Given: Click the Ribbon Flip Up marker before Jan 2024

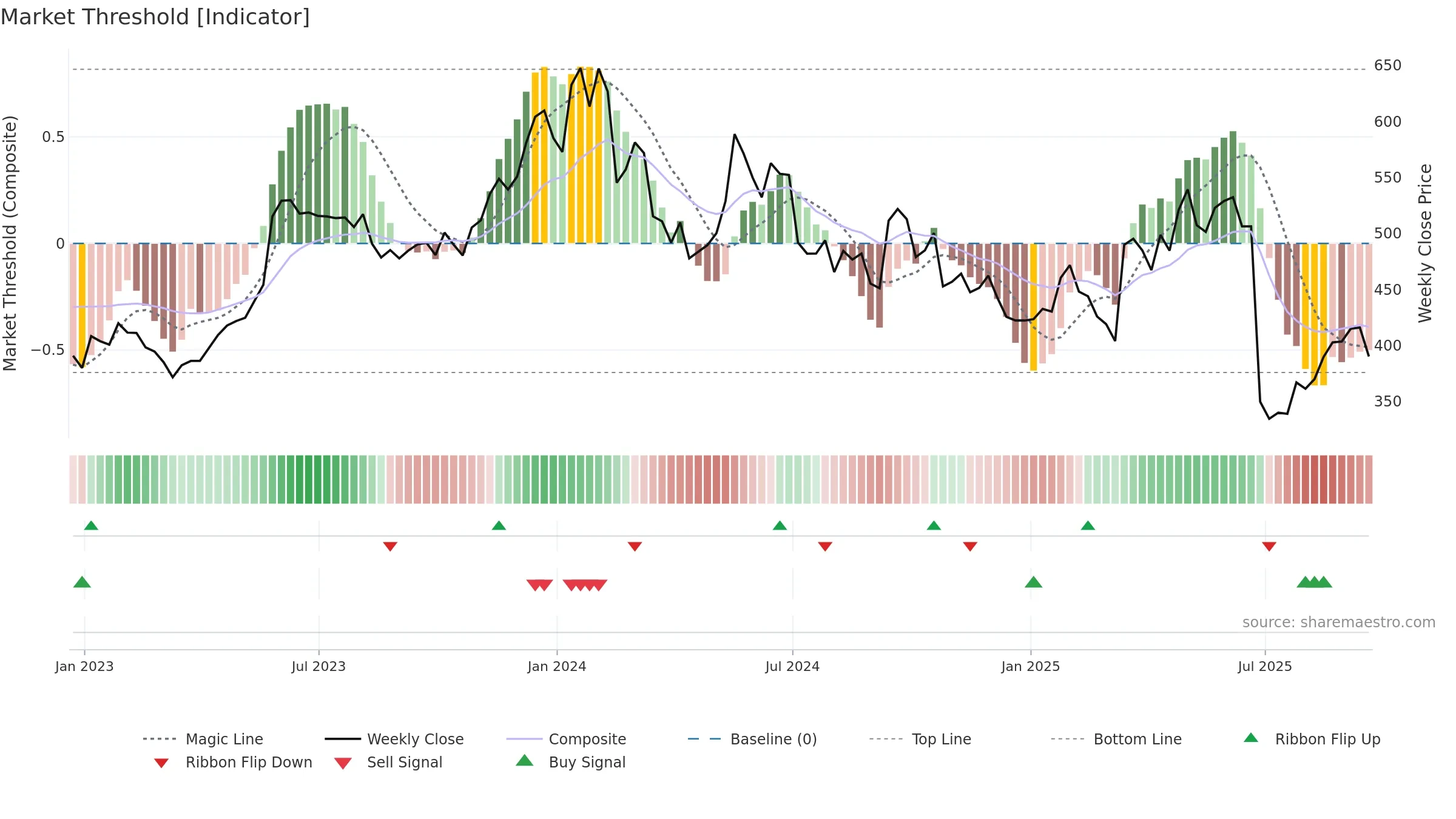Looking at the screenshot, I should click(499, 525).
